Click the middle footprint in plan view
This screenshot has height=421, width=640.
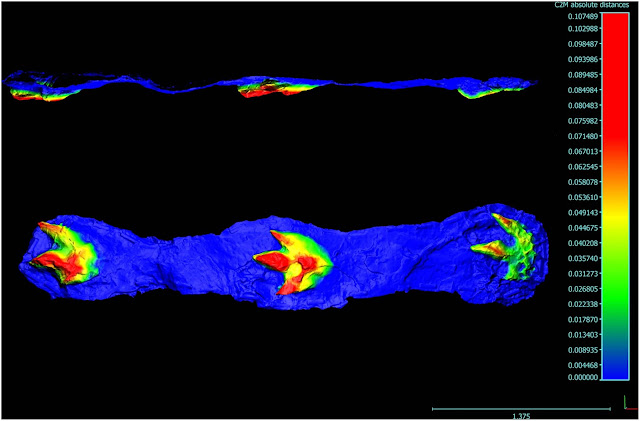click(x=293, y=262)
